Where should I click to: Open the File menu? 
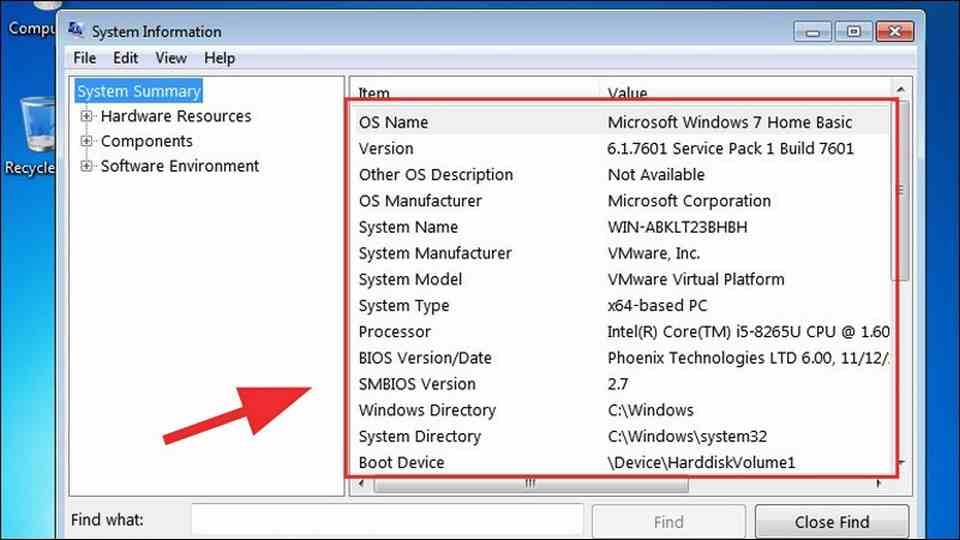coord(84,58)
